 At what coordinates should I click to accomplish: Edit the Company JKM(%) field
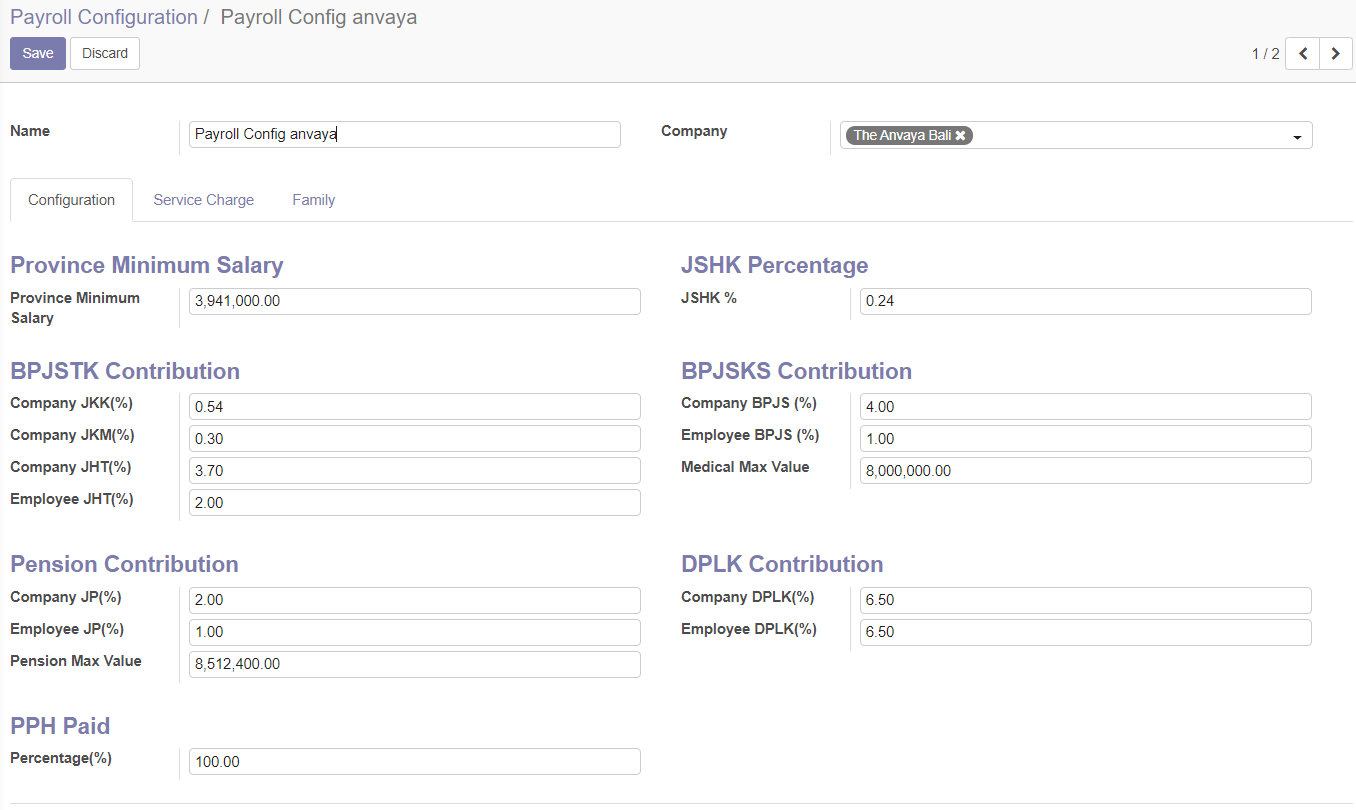coord(415,439)
